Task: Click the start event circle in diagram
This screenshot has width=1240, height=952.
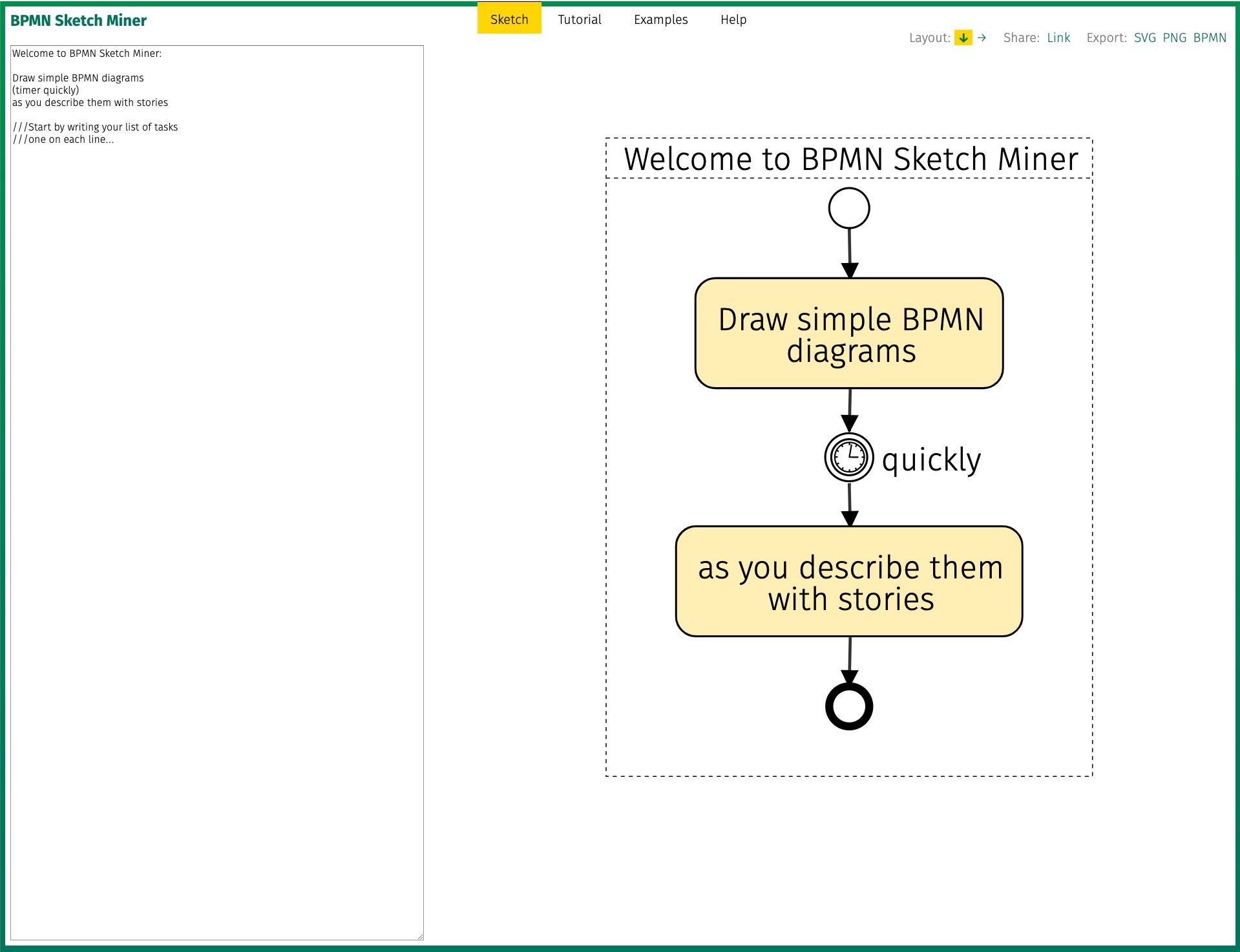Action: (x=849, y=208)
